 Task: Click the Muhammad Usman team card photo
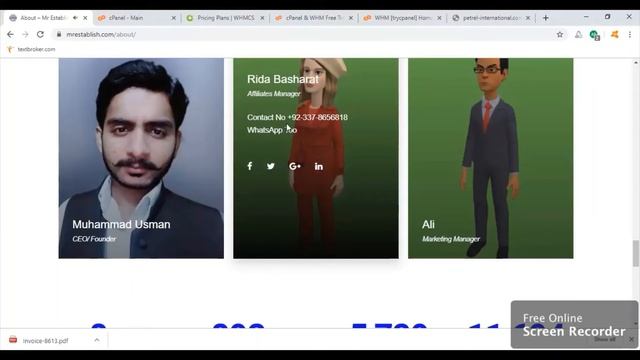click(141, 158)
